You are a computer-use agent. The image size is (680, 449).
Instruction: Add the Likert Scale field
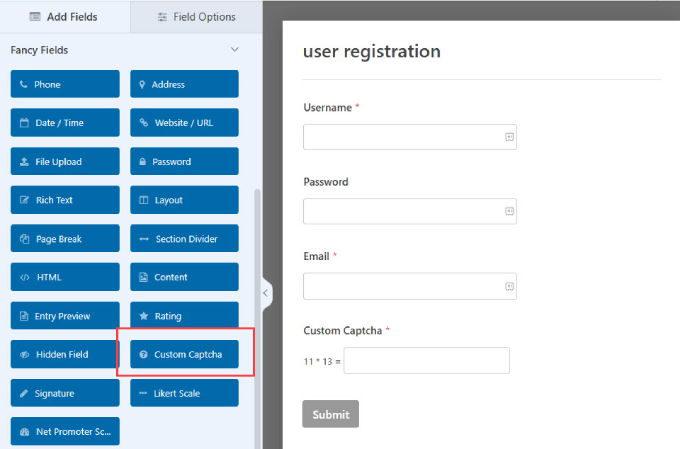pyautogui.click(x=184, y=393)
